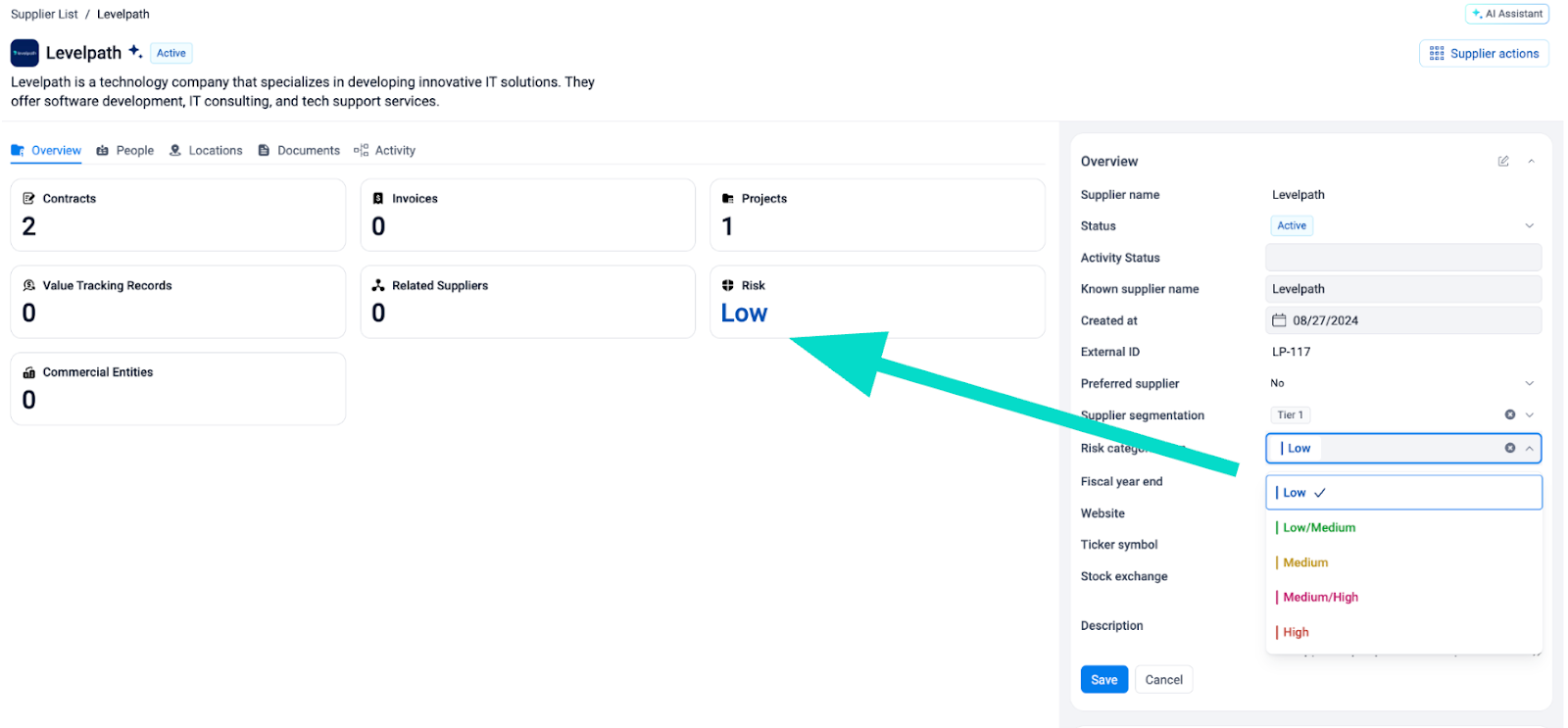Expand the Preferred supplier dropdown
Viewport: 1568px width, 728px height.
point(1529,383)
